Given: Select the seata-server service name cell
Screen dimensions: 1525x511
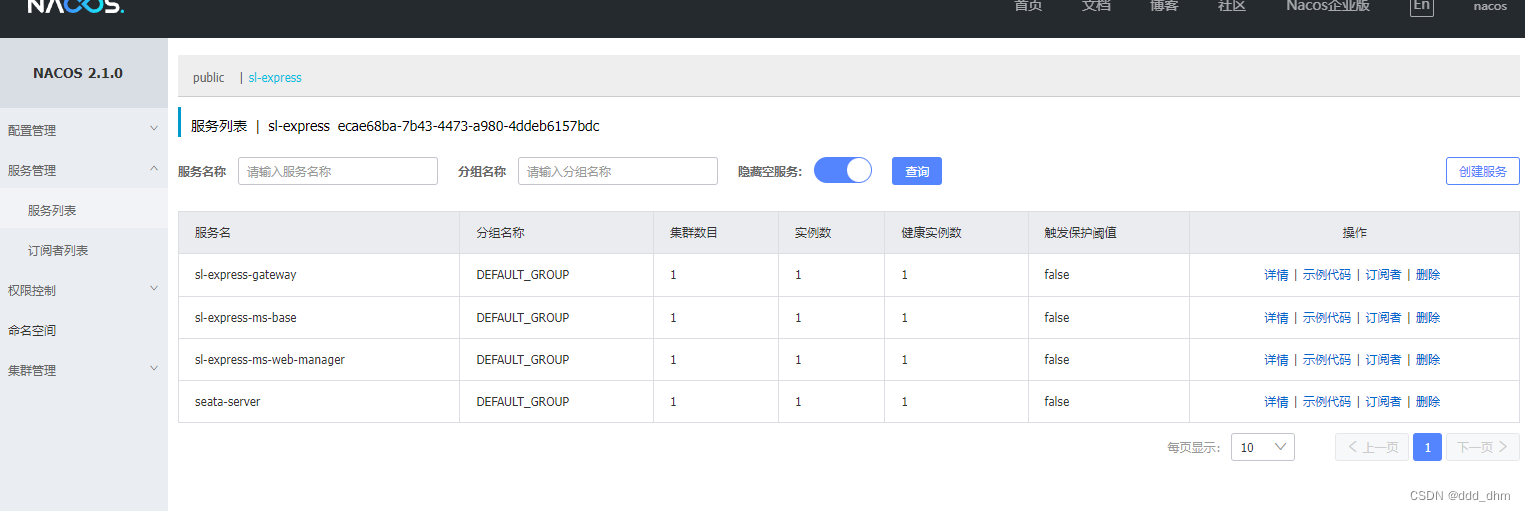Looking at the screenshot, I should [319, 402].
